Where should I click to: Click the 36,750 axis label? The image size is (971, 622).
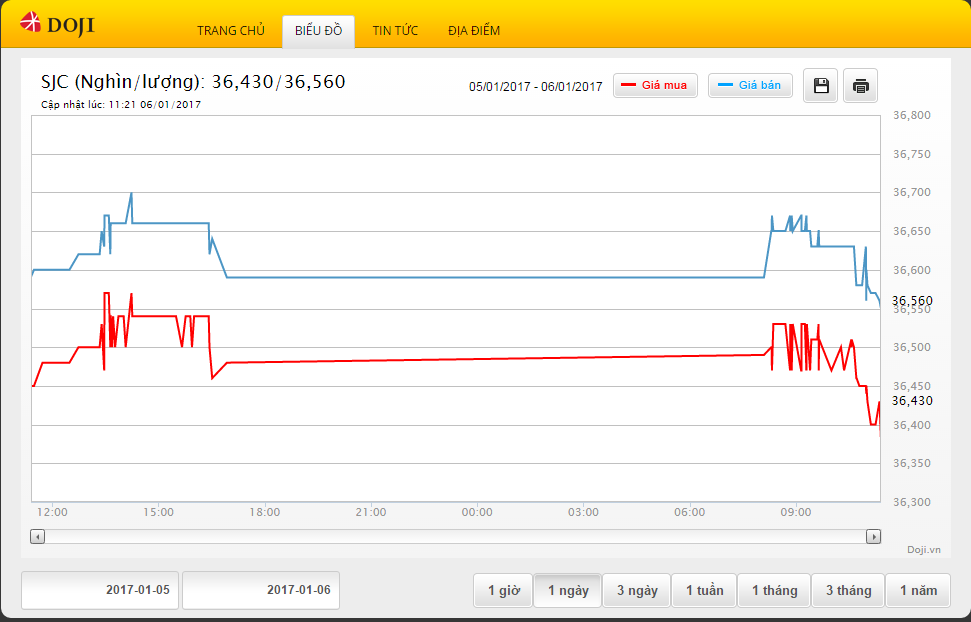[912, 154]
